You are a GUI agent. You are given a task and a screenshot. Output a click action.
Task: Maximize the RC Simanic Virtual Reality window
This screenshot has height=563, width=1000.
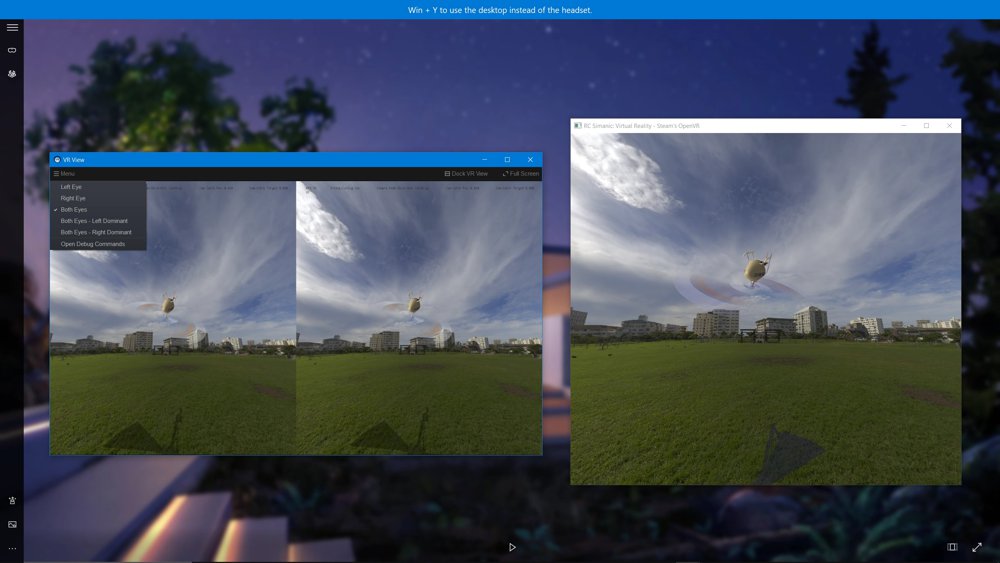coord(927,126)
